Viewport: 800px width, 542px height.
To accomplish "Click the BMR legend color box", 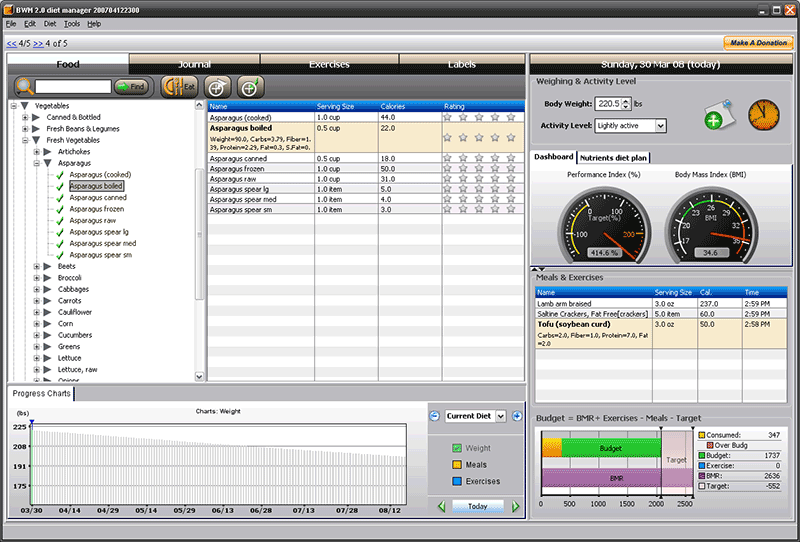I will (x=702, y=476).
